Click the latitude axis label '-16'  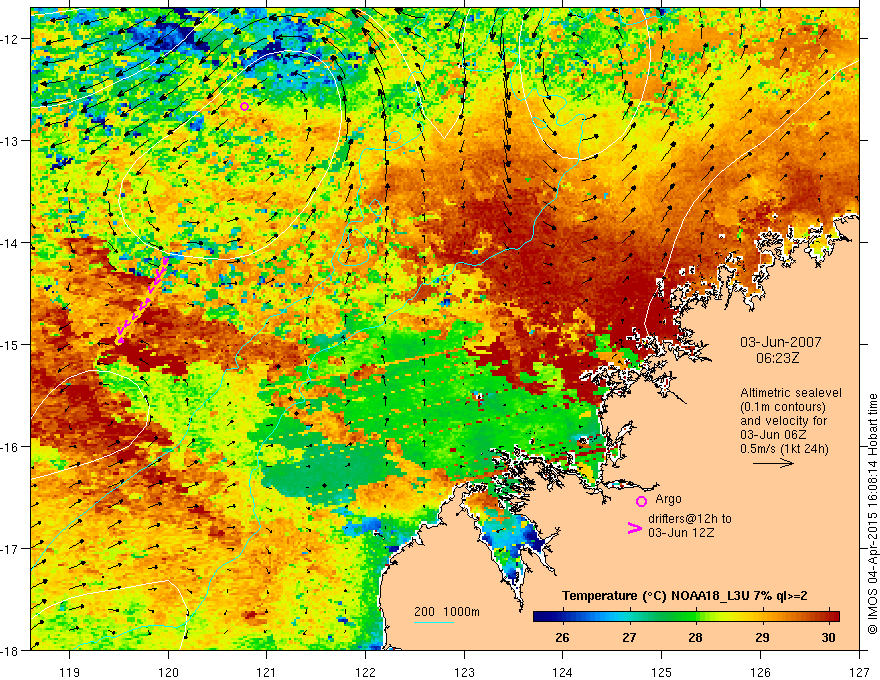tap(11, 447)
